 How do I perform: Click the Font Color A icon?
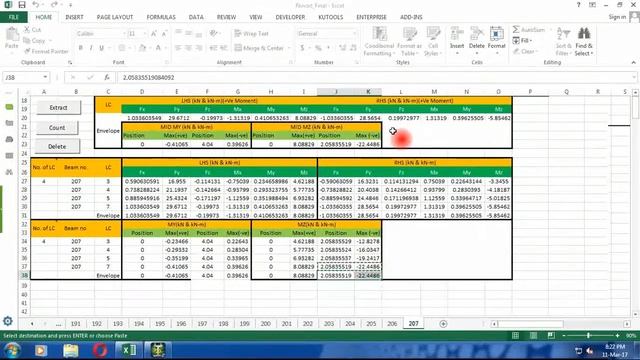pos(158,48)
